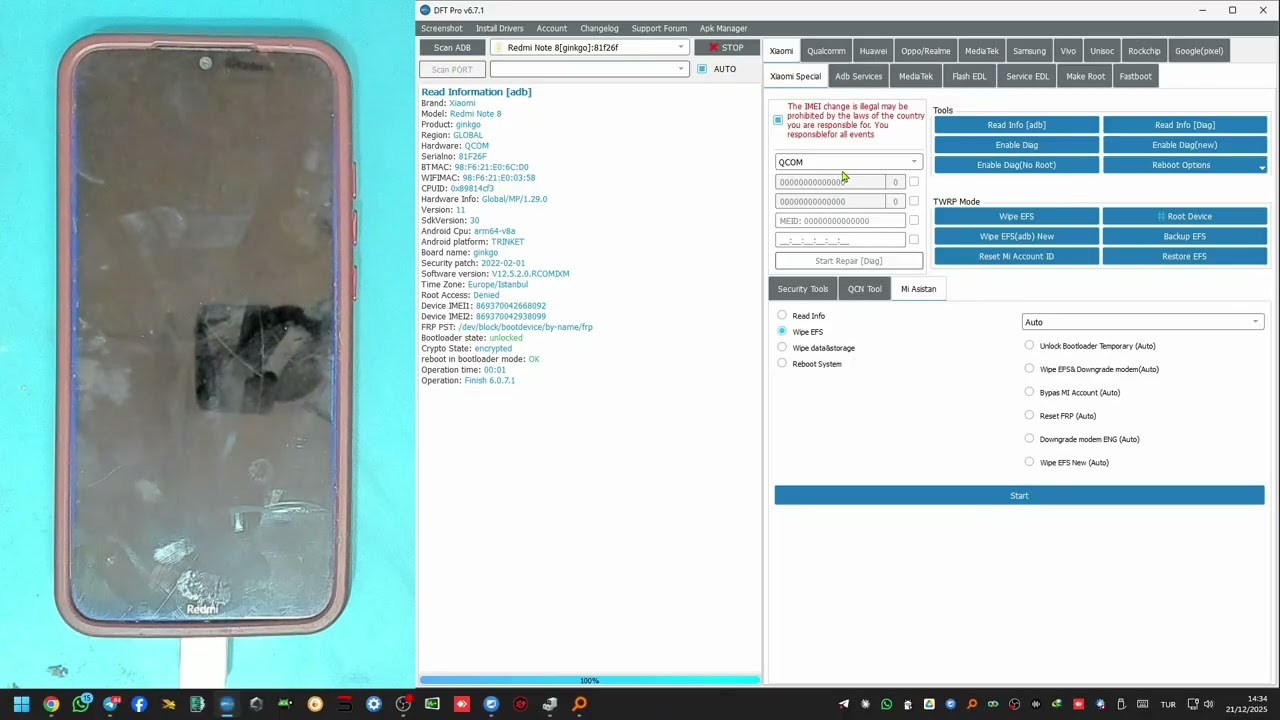1280x720 pixels.
Task: Open the volume speaker tray icon
Action: coord(1208,704)
